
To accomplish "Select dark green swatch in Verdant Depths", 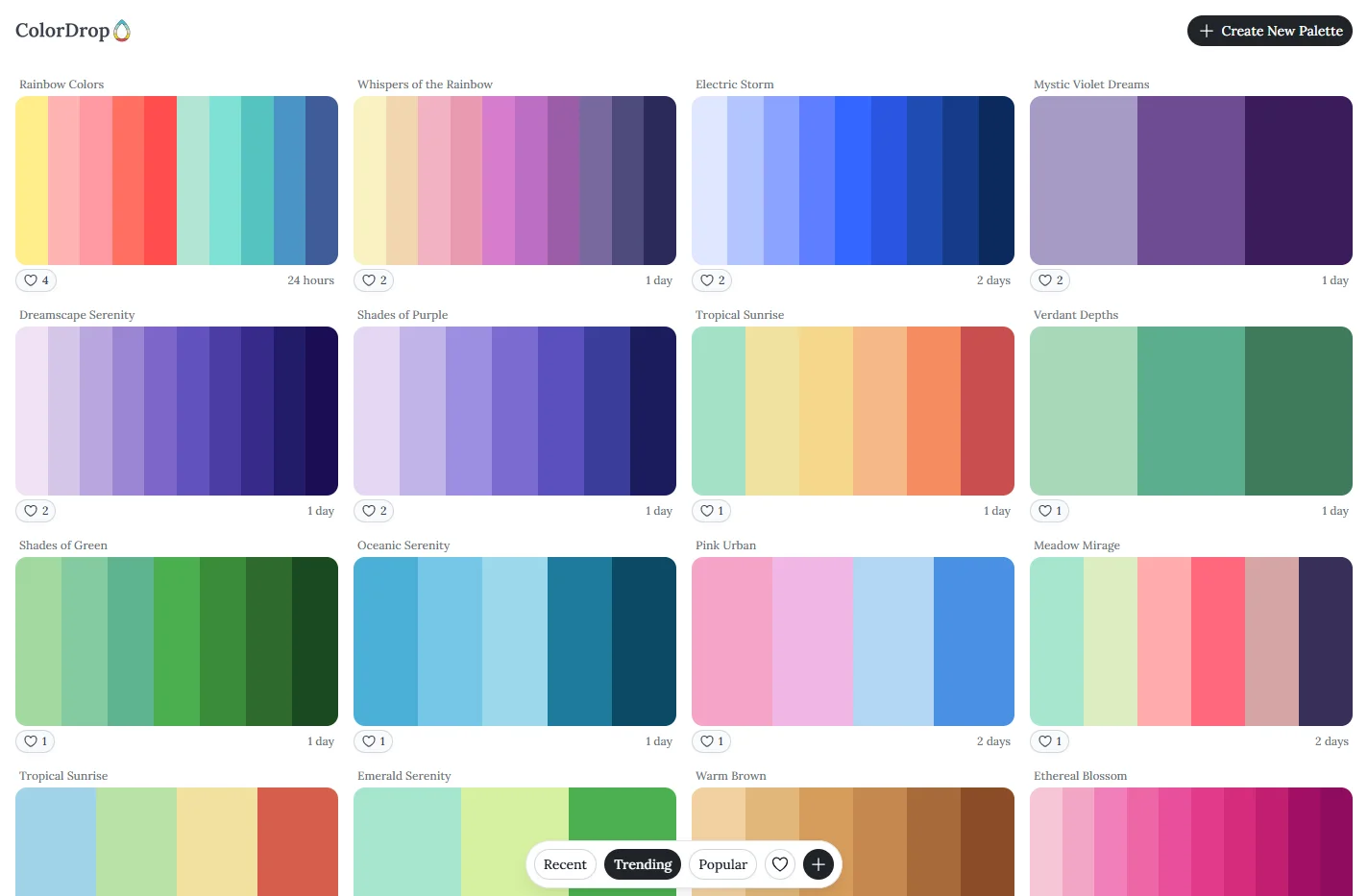I will click(x=1299, y=411).
